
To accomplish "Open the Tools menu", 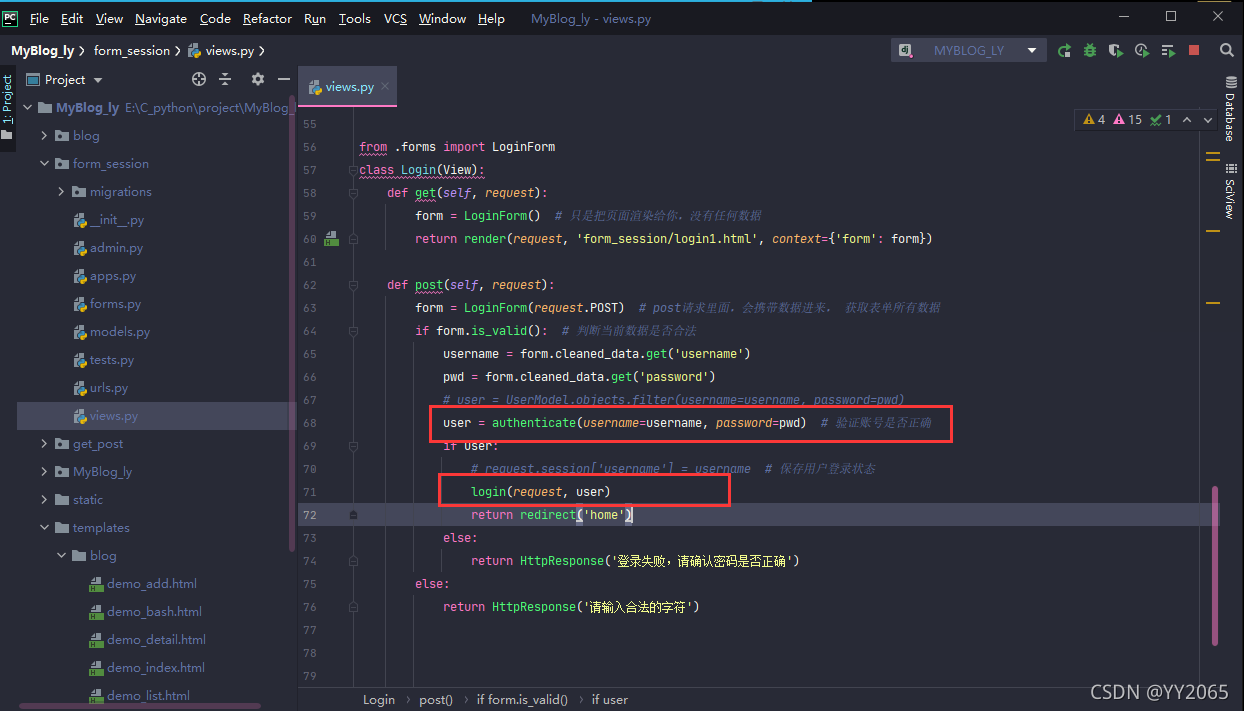I will [354, 18].
